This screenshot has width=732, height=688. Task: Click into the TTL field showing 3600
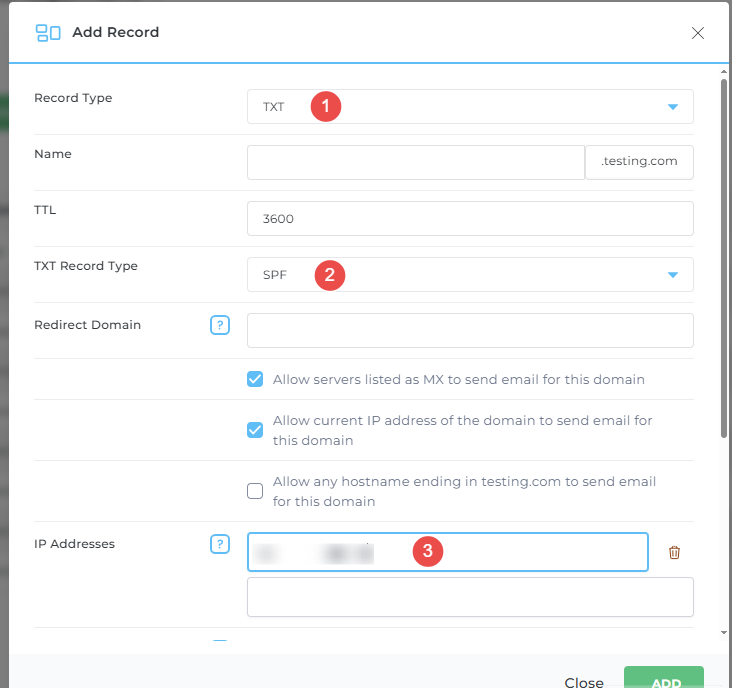pyautogui.click(x=470, y=219)
